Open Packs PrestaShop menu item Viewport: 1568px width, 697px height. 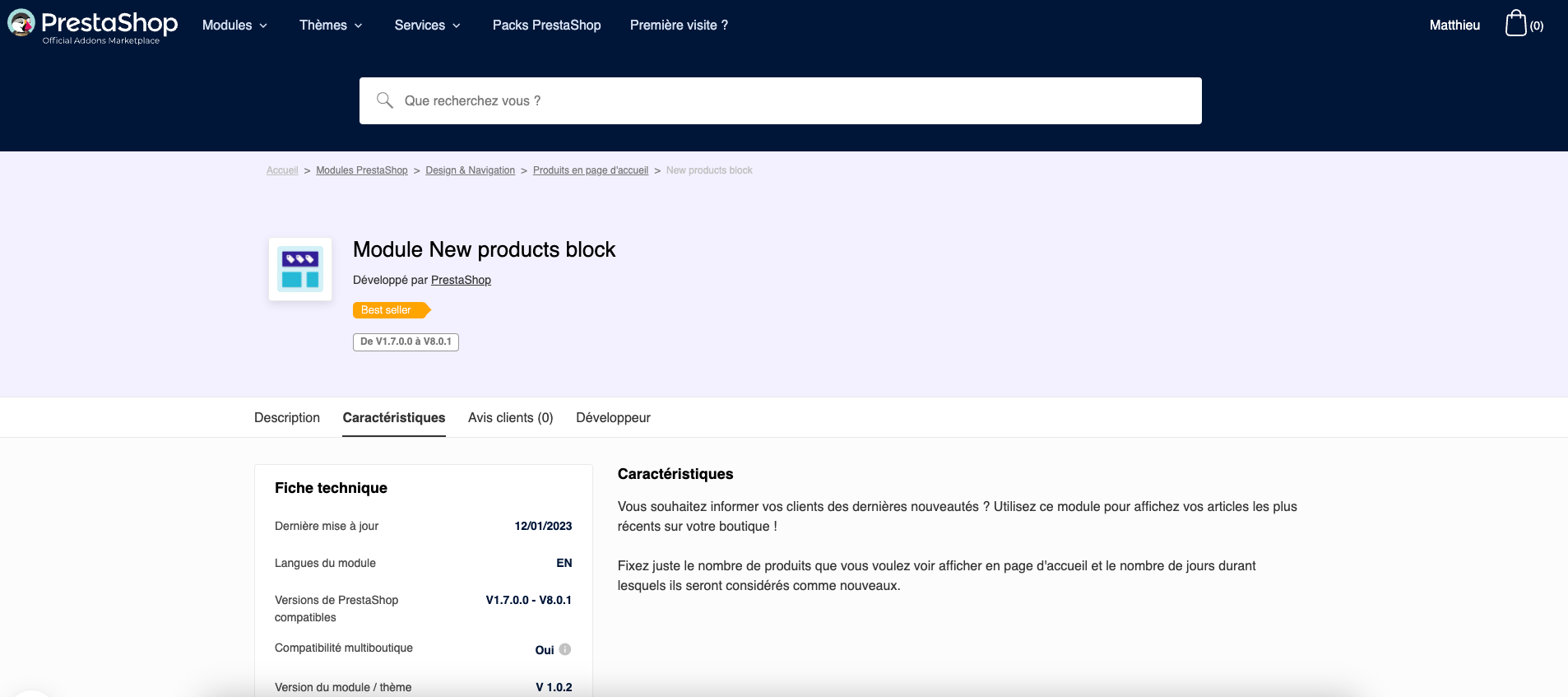(547, 26)
